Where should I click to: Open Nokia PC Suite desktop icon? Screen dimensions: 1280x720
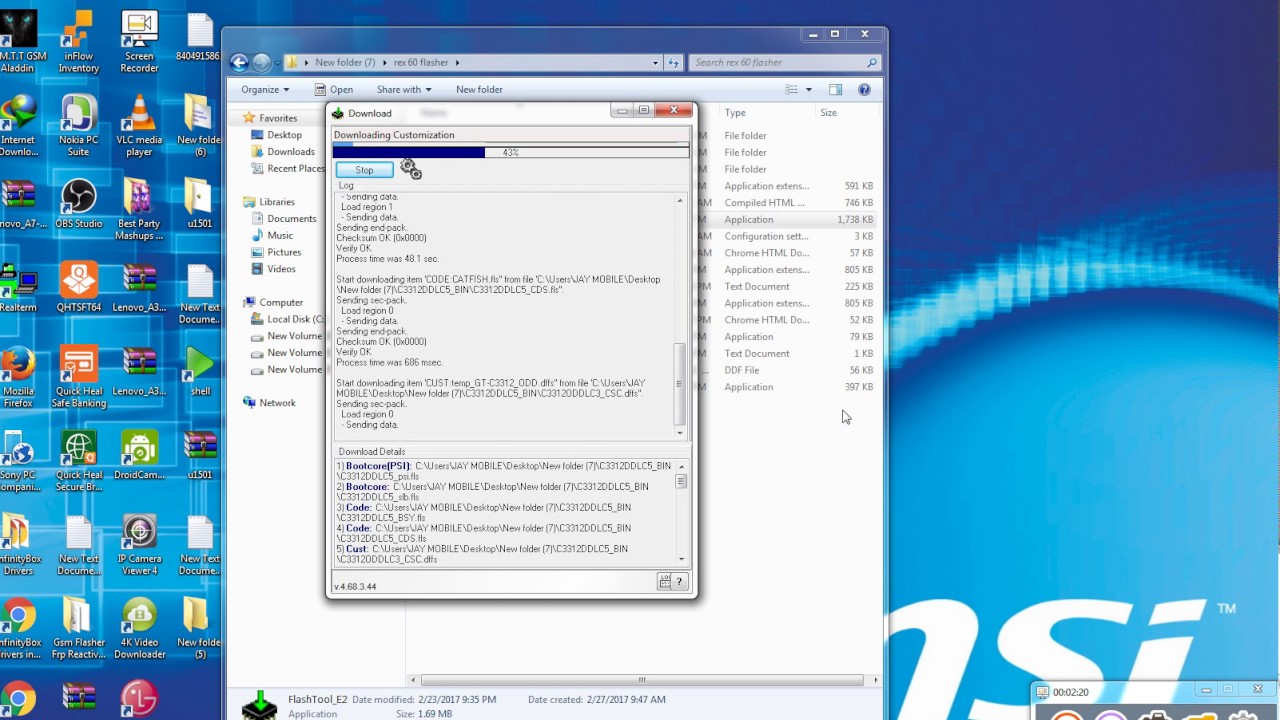coord(78,126)
